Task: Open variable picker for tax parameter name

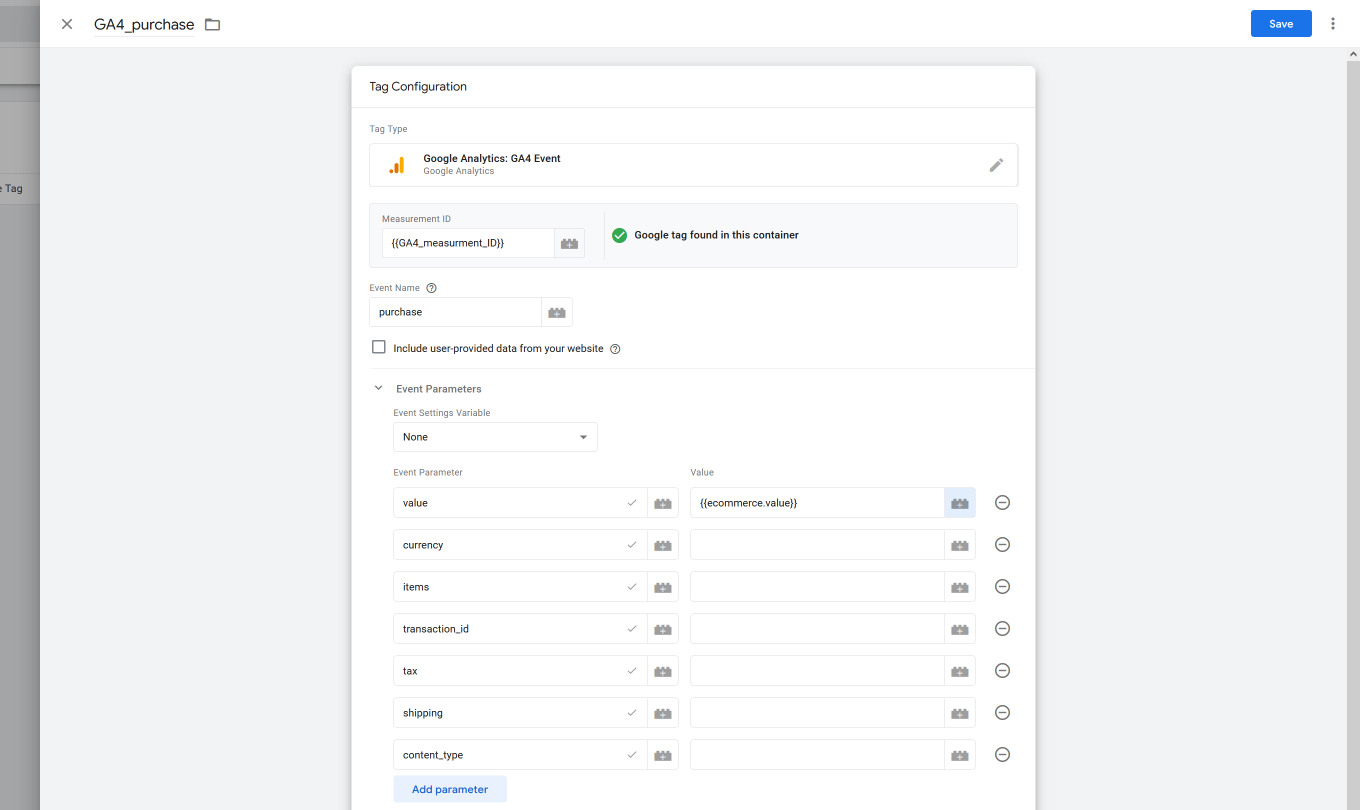Action: point(663,671)
